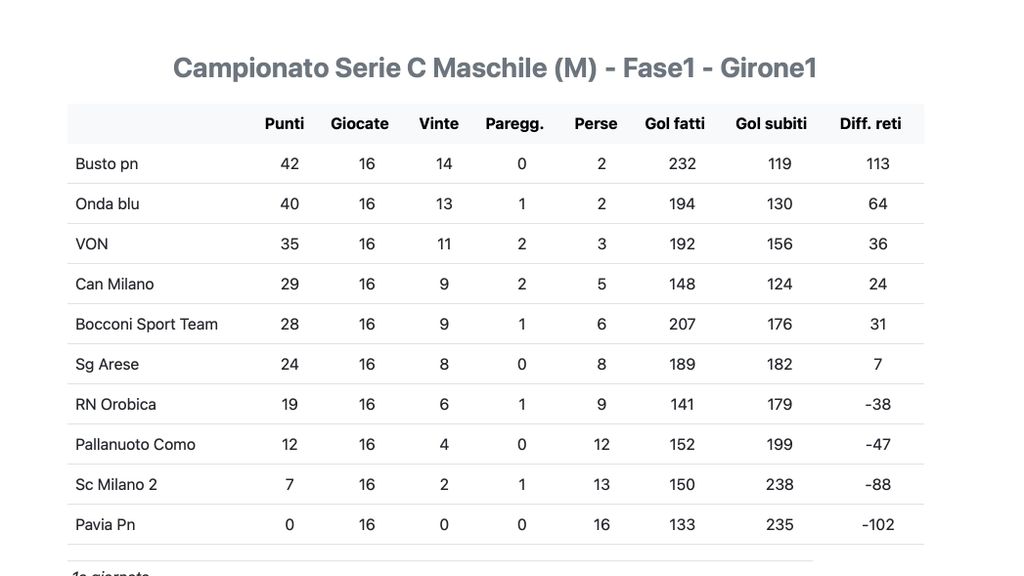Open the Bocconi Sport Team entry
Viewport: 1024px width, 576px height.
[147, 324]
